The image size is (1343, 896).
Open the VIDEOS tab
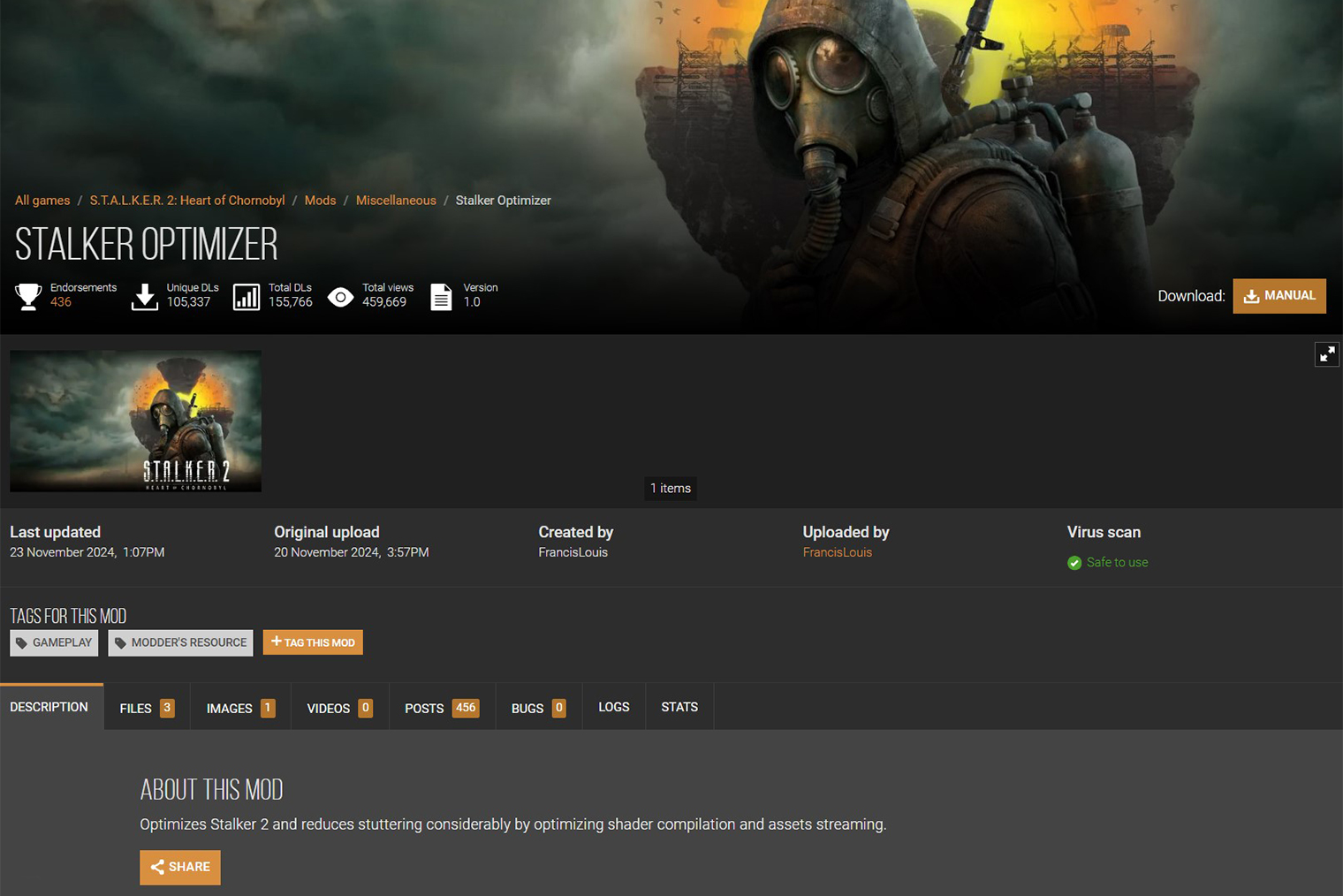340,708
